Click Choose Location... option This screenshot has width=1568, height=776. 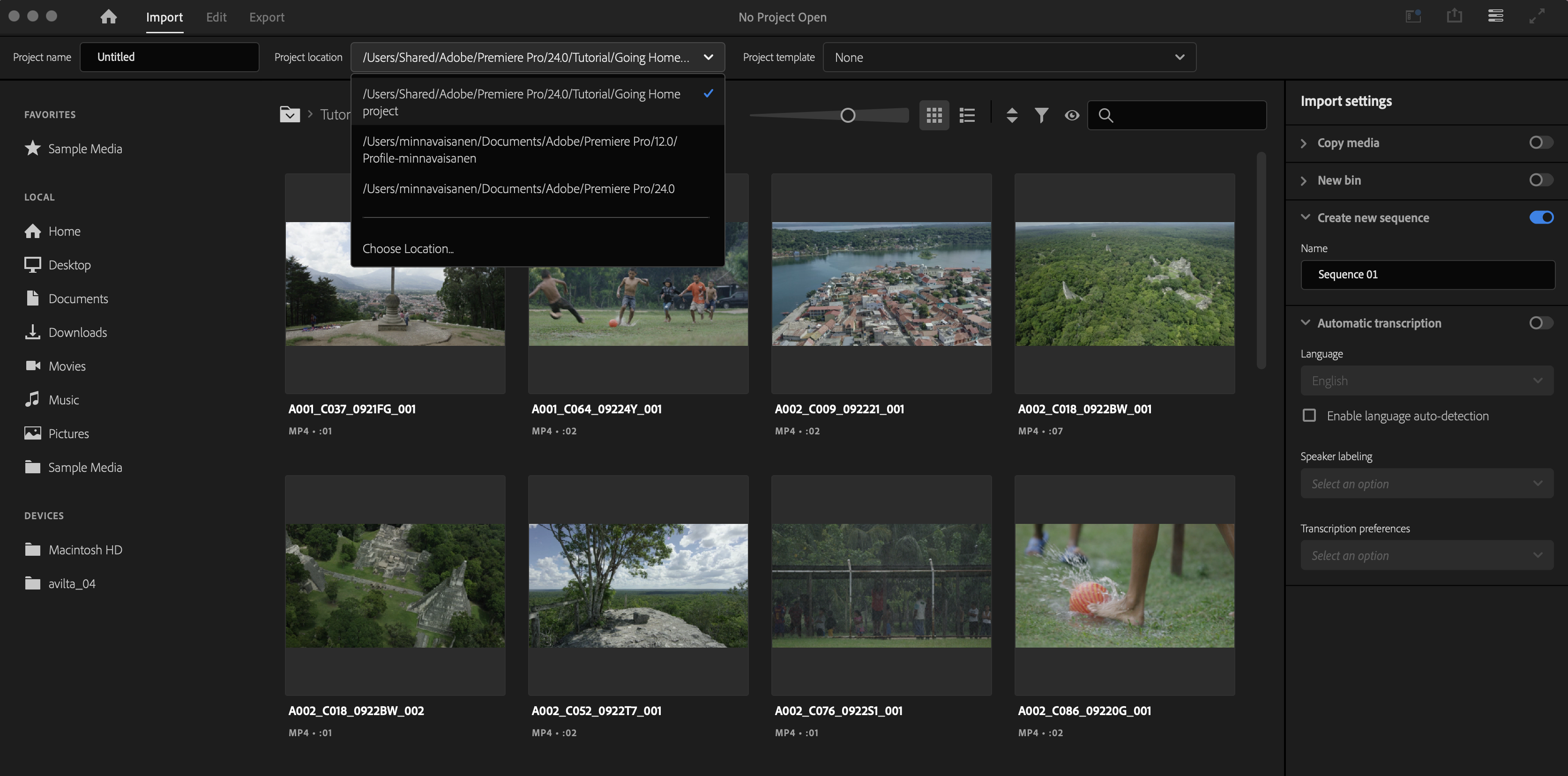pyautogui.click(x=408, y=248)
